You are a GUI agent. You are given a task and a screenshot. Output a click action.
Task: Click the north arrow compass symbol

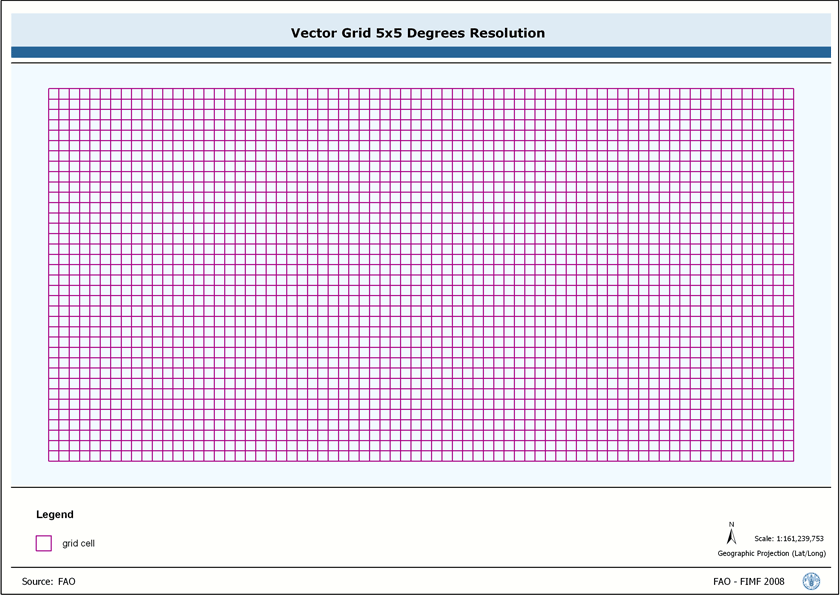731,538
